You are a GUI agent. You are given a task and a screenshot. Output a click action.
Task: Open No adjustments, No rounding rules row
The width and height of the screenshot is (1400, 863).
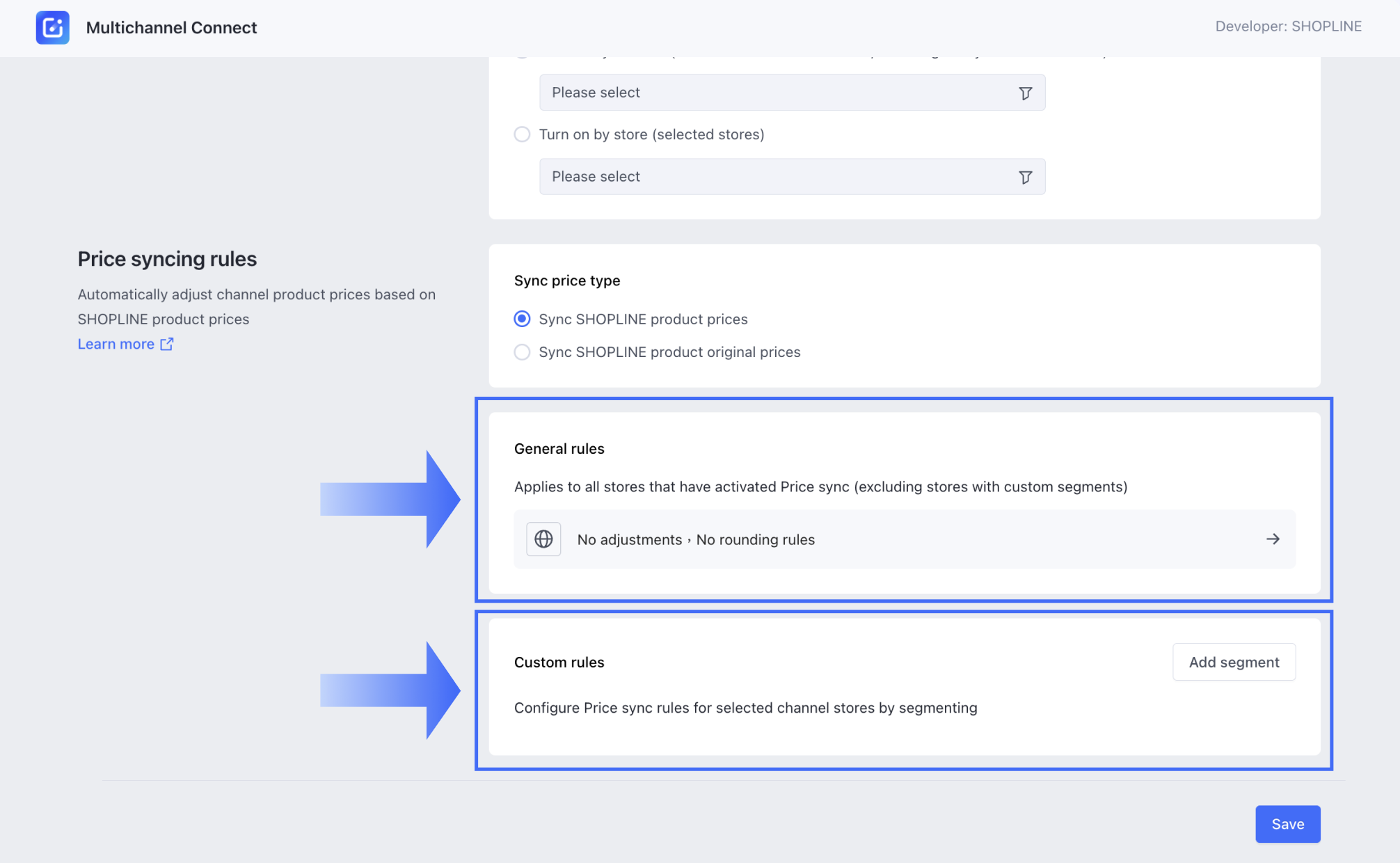903,539
